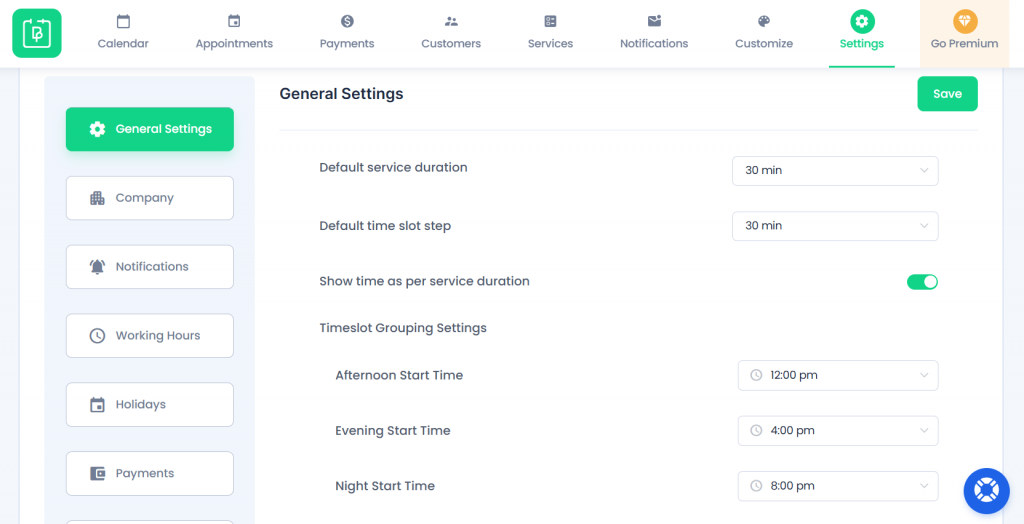Select the Settings tab label
The image size is (1024, 524).
[861, 44]
